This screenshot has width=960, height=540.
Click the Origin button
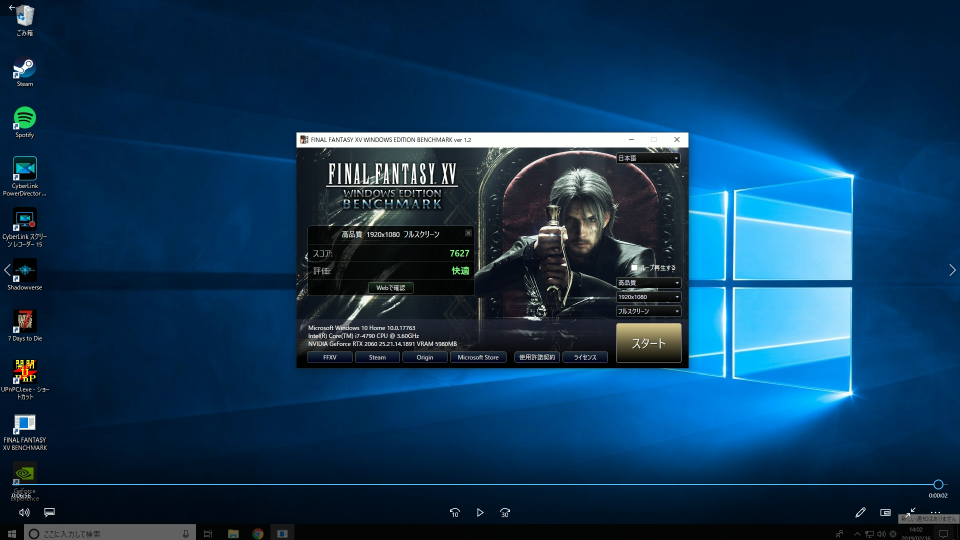click(425, 358)
